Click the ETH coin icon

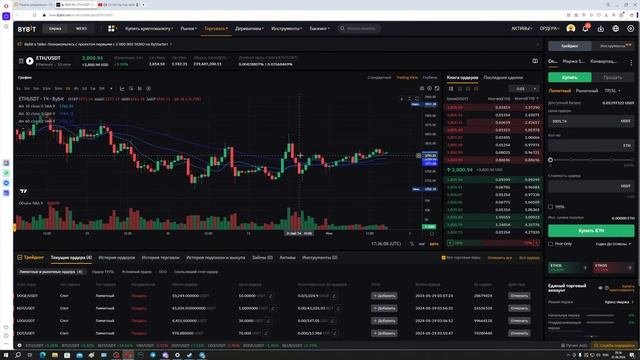(x=29, y=61)
